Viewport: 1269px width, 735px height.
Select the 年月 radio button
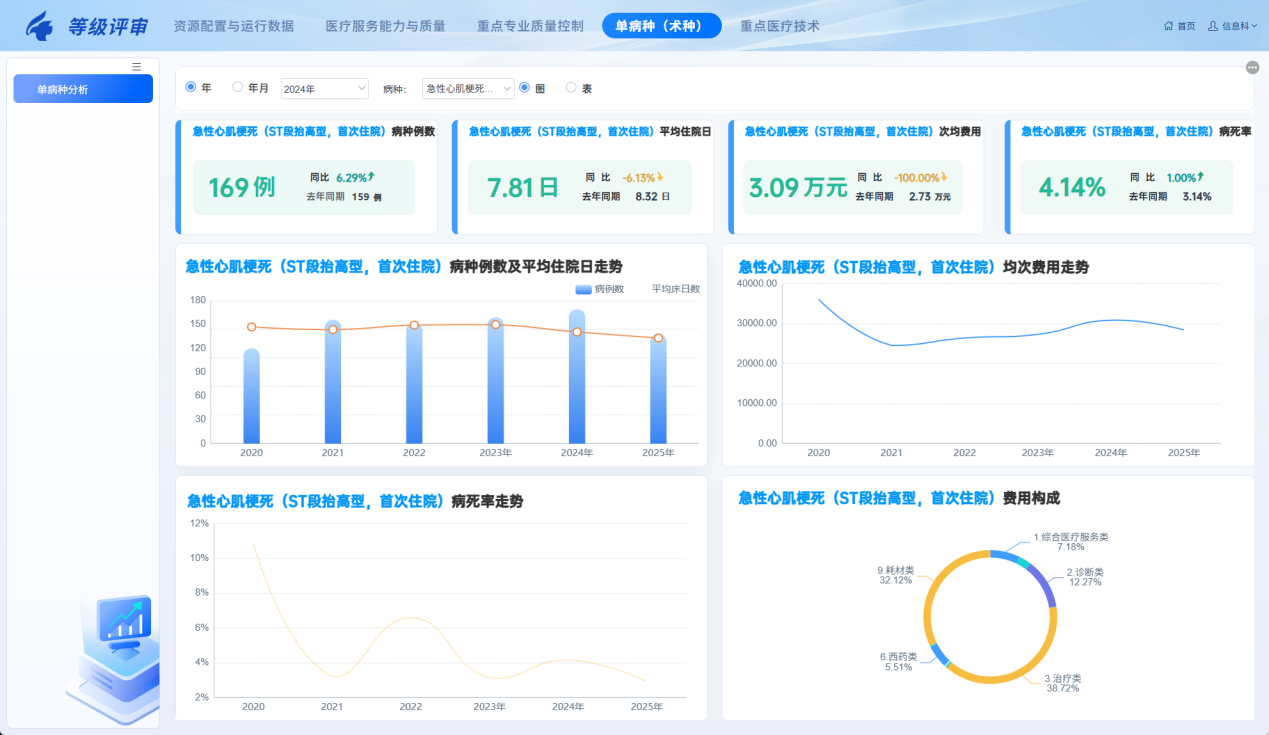(x=238, y=87)
